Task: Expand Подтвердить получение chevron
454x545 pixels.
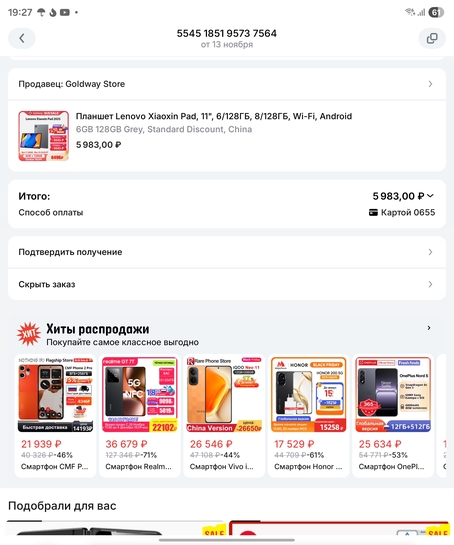Action: click(x=430, y=252)
